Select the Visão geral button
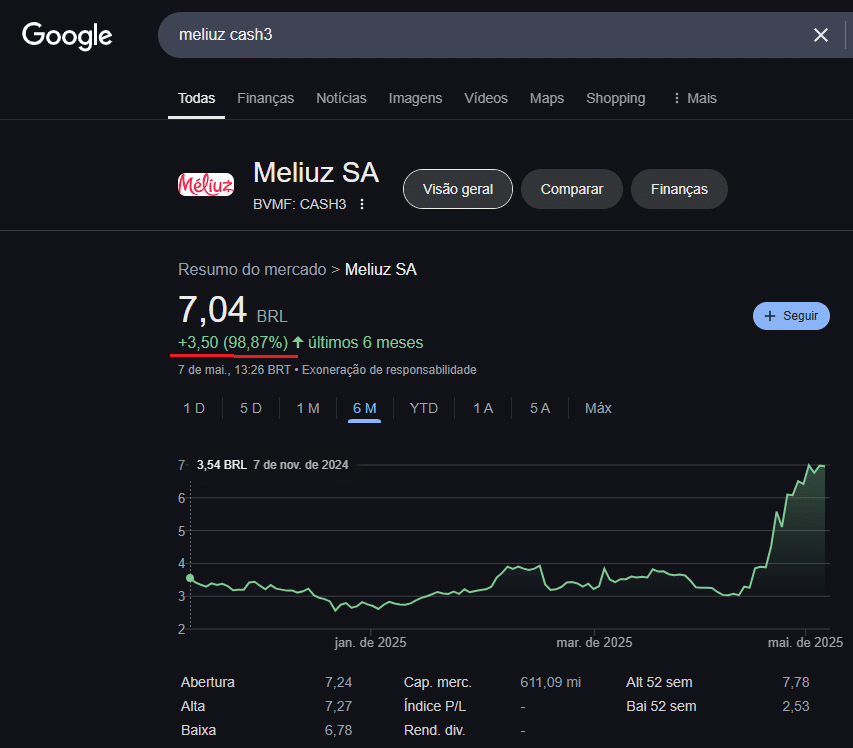The height and width of the screenshot is (748, 853). (458, 189)
